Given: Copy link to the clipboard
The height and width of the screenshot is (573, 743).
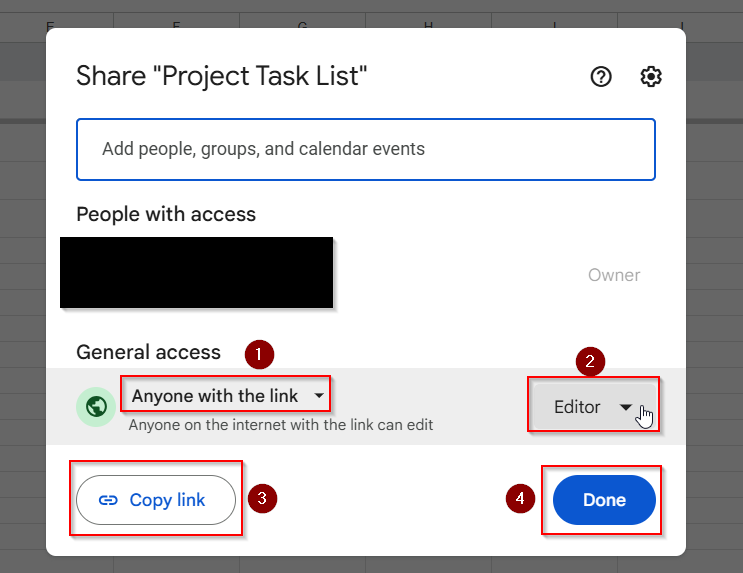Looking at the screenshot, I should pos(156,500).
